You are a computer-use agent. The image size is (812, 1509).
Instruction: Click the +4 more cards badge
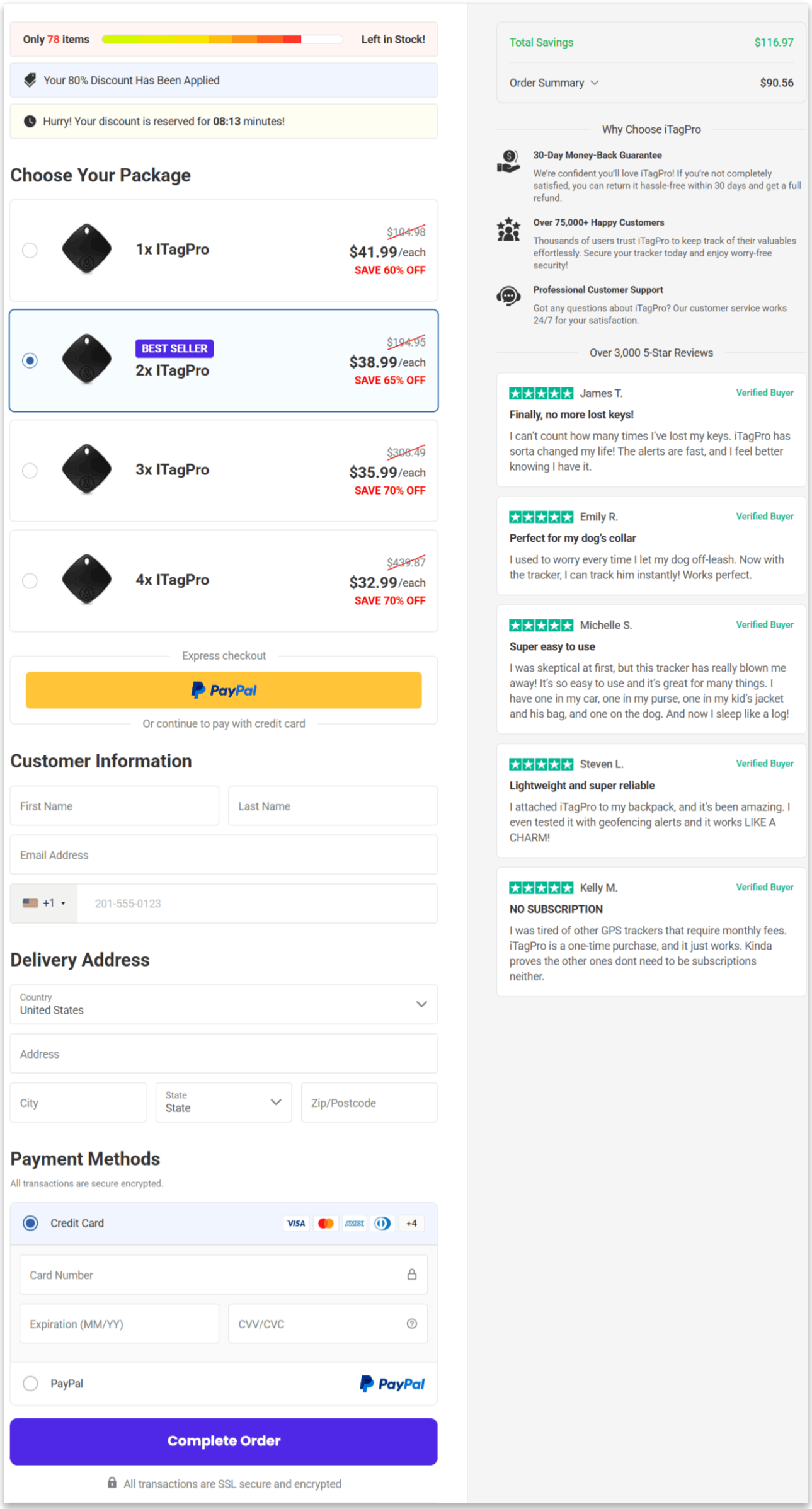(x=412, y=1223)
